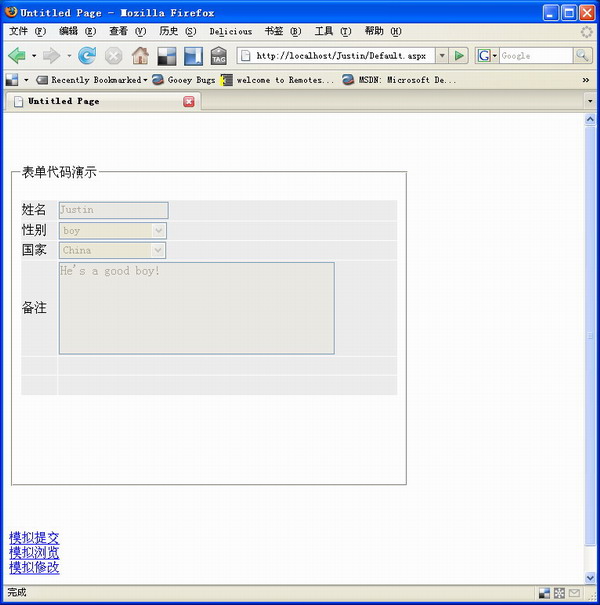Screen dimensions: 600x605
Task: Click the TAG bookmark icon
Action: [219, 56]
